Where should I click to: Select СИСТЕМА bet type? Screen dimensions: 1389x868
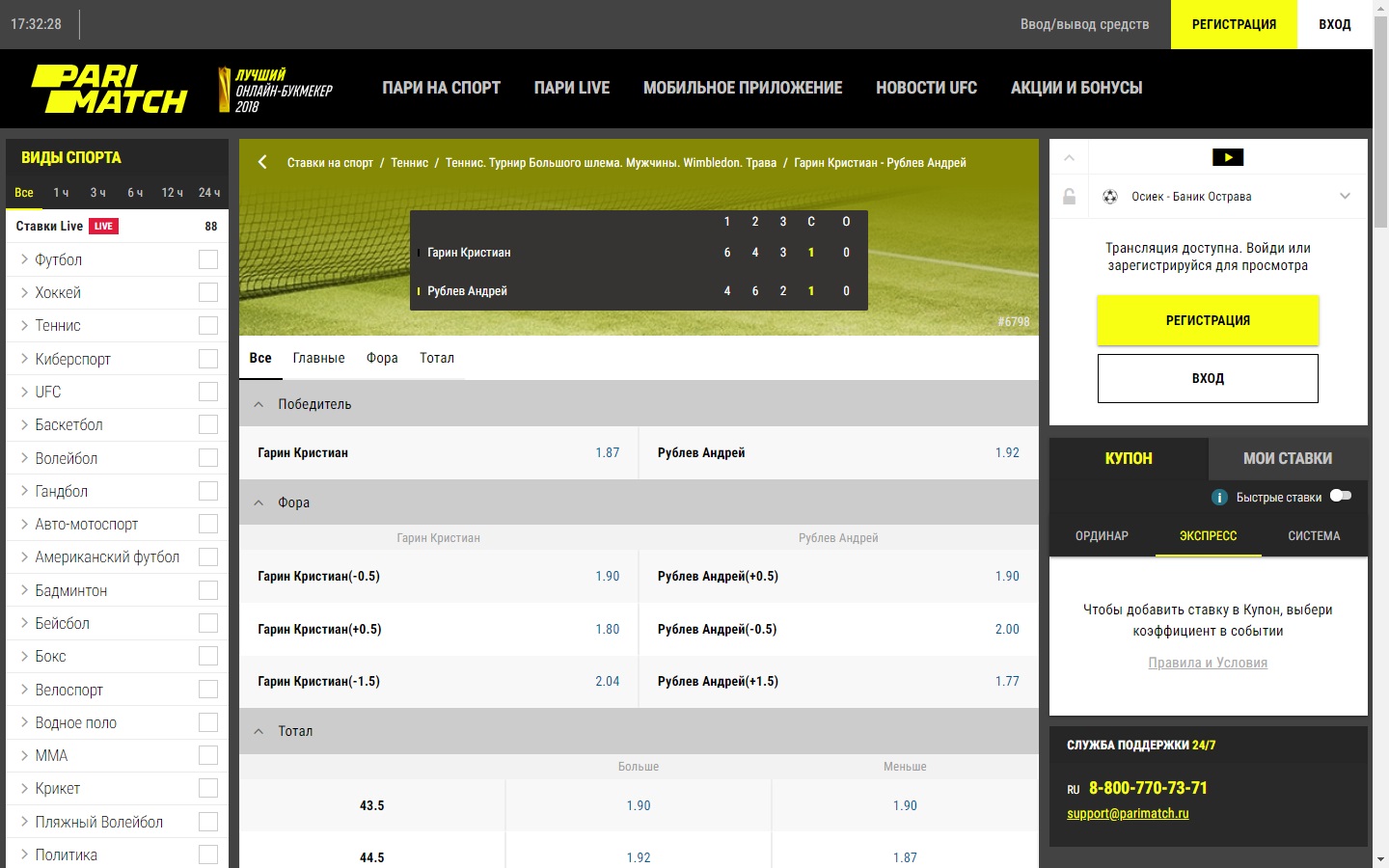pyautogui.click(x=1314, y=536)
